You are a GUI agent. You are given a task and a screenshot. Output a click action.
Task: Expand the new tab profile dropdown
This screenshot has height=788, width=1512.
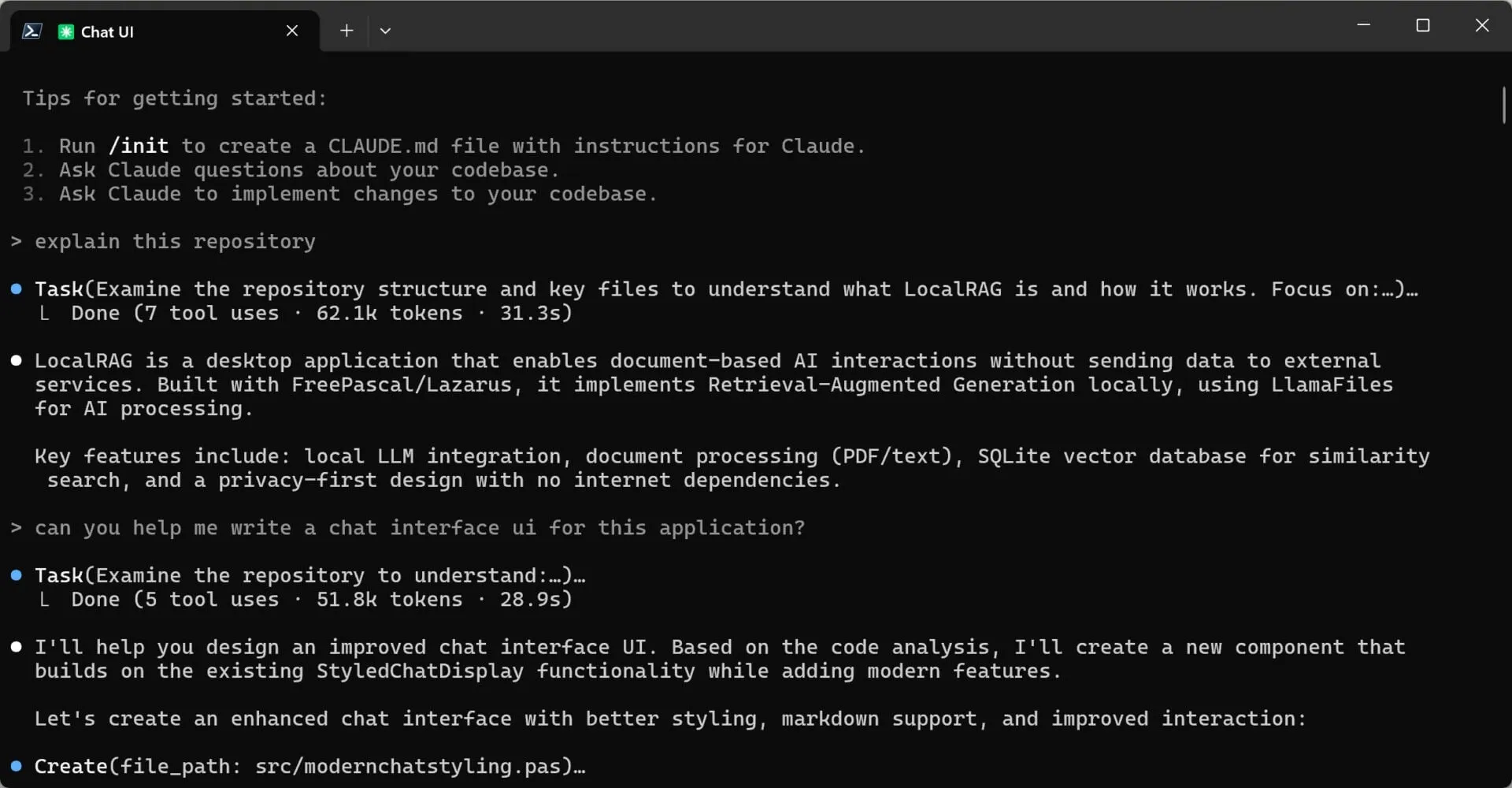(x=385, y=31)
